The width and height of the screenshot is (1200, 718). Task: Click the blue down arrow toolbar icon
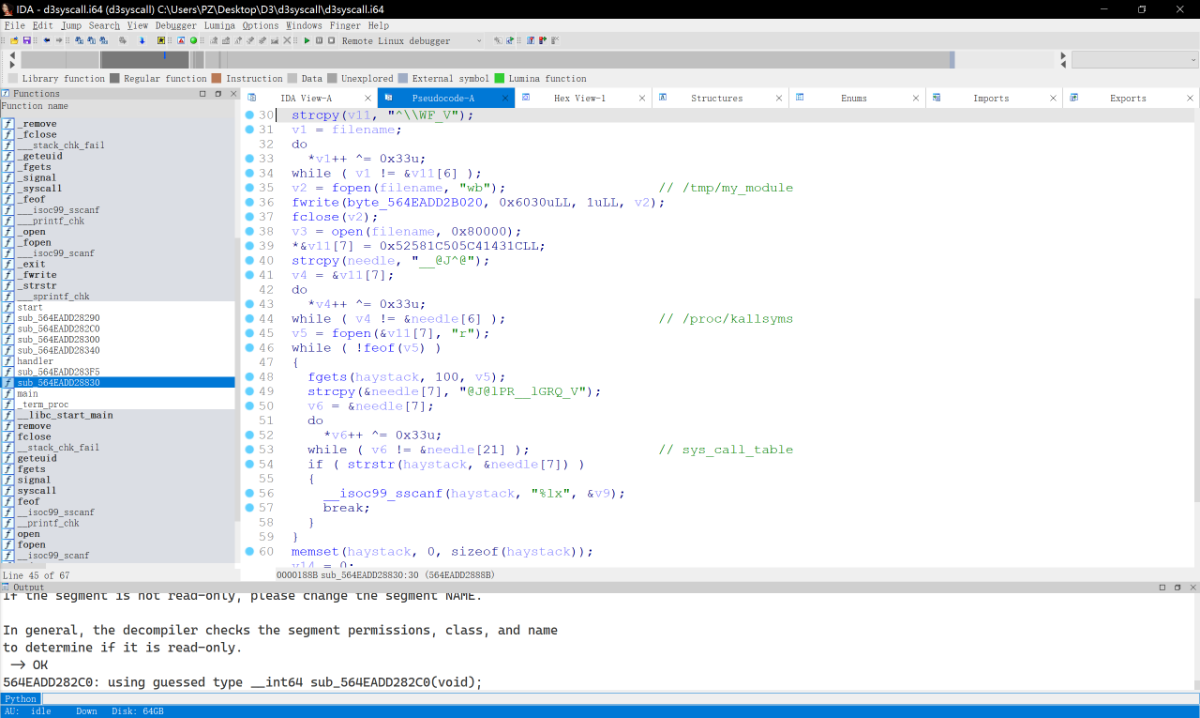click(142, 41)
